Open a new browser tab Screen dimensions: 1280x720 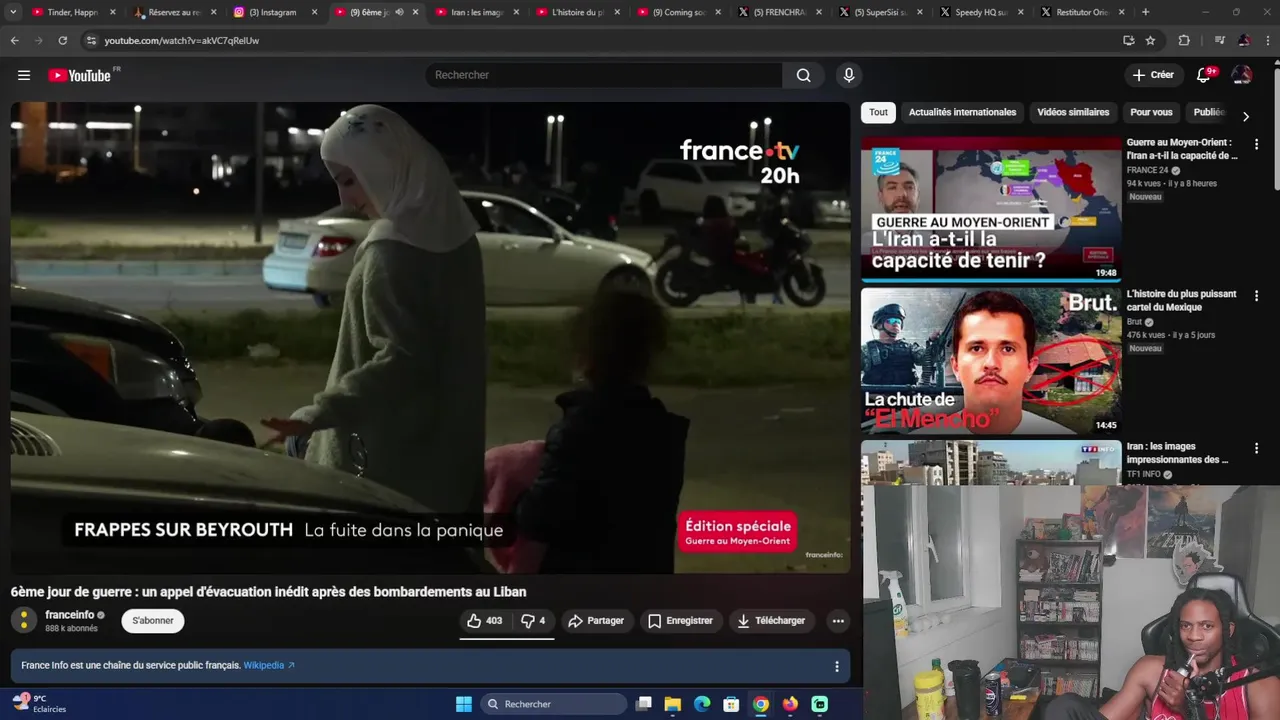click(1145, 12)
